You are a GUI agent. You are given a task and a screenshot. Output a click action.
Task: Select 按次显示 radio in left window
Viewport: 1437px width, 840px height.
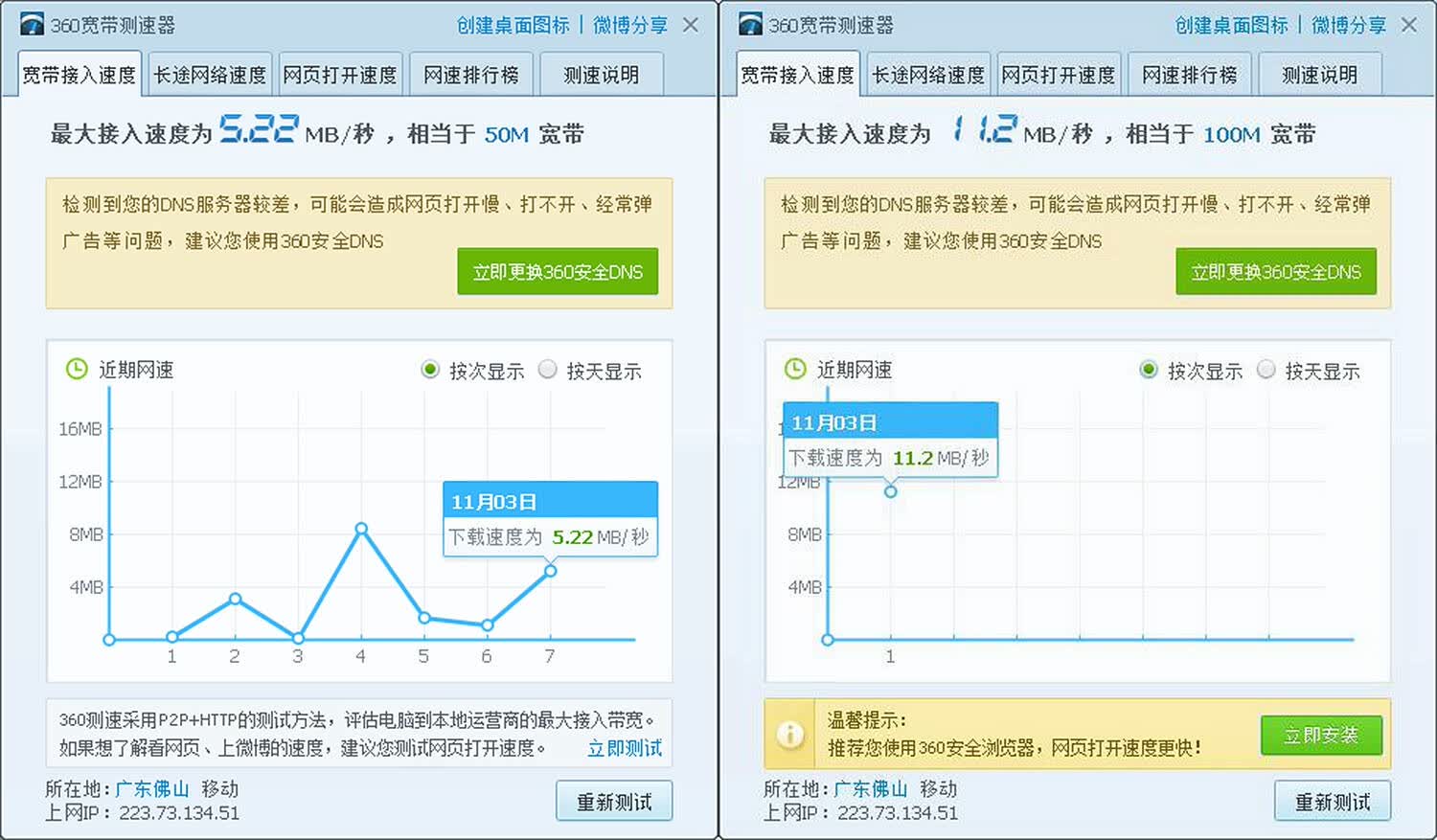(x=430, y=369)
